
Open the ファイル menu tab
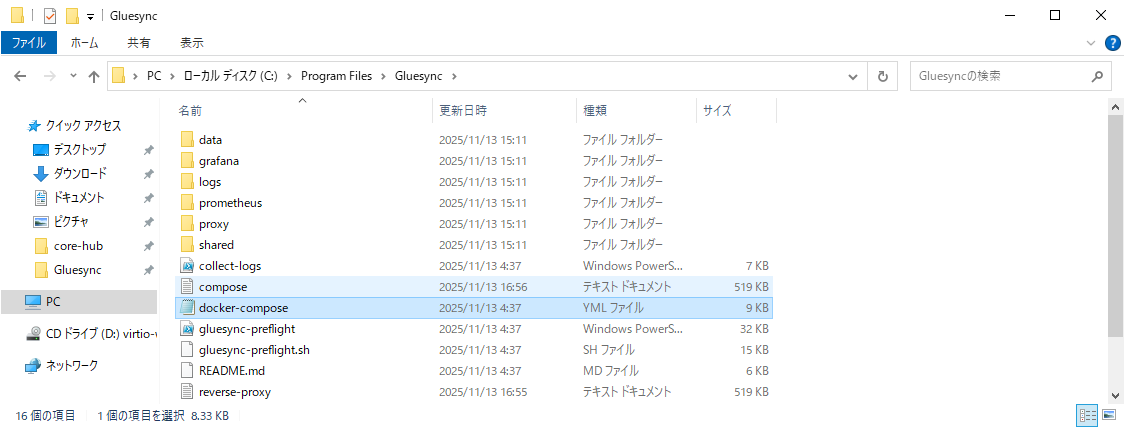tap(28, 43)
